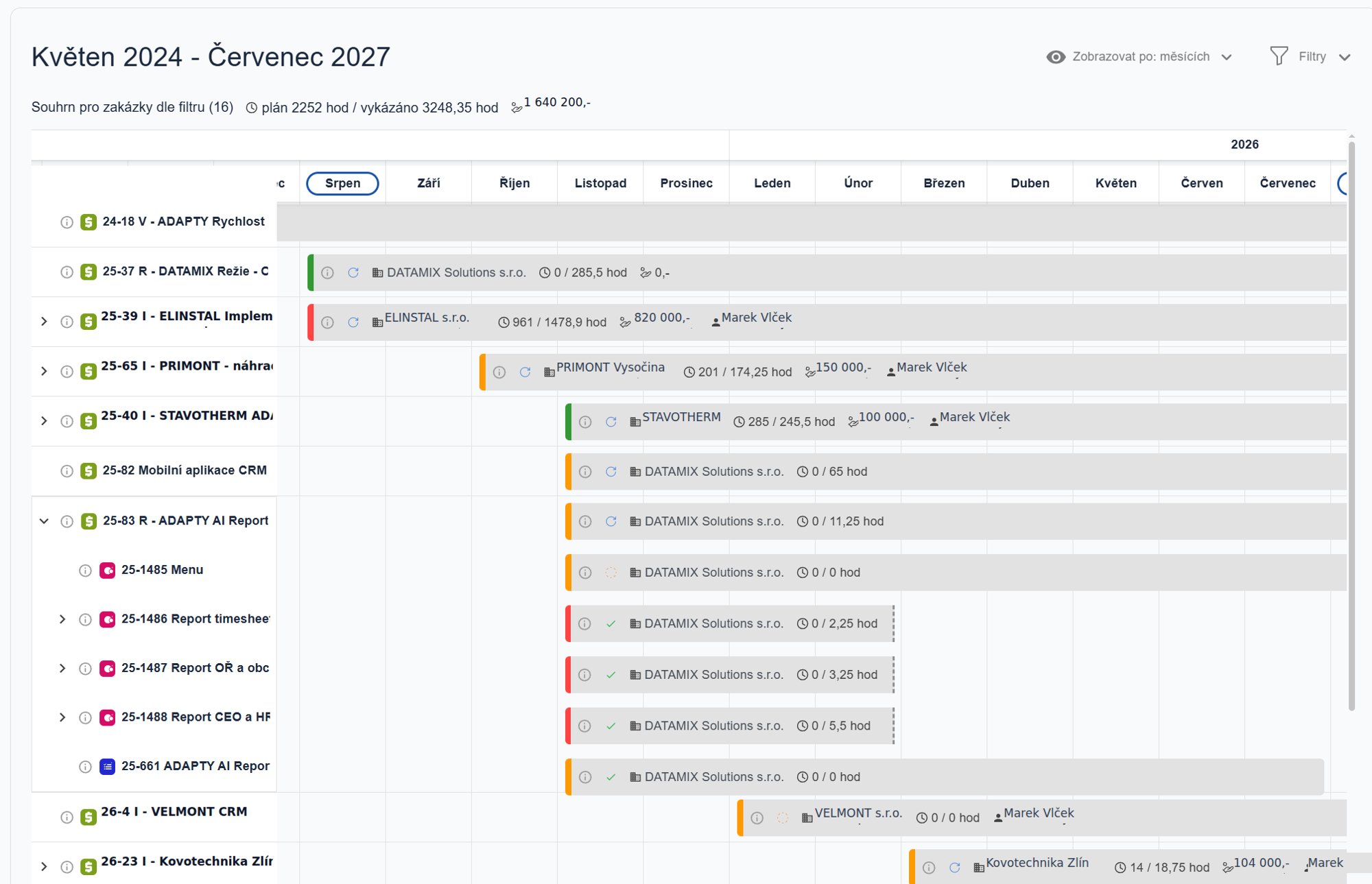1372x884 pixels.
Task: Click the green status stripe of STAVOTHERM bar
Action: (x=569, y=422)
